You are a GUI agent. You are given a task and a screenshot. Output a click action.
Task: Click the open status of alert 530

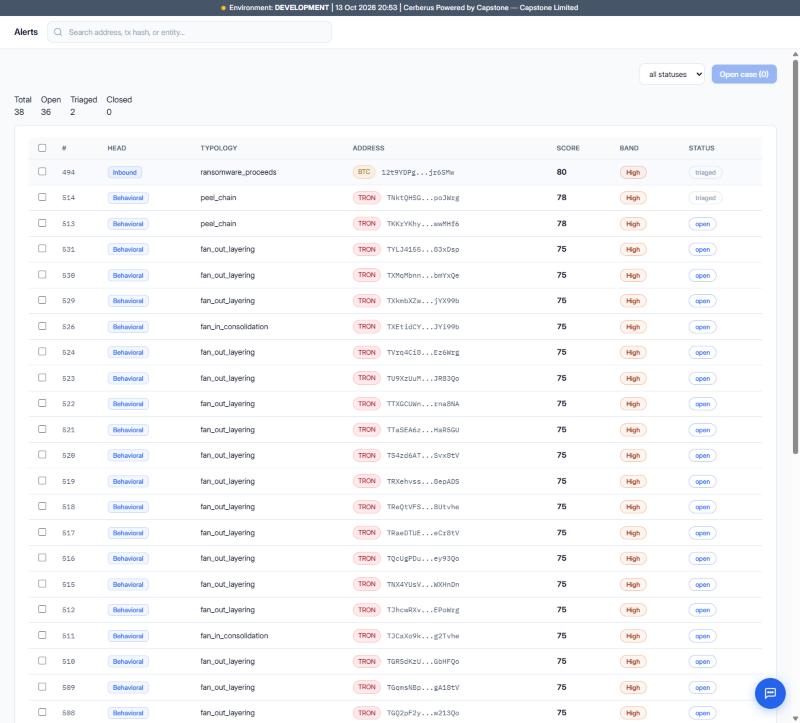pos(703,276)
